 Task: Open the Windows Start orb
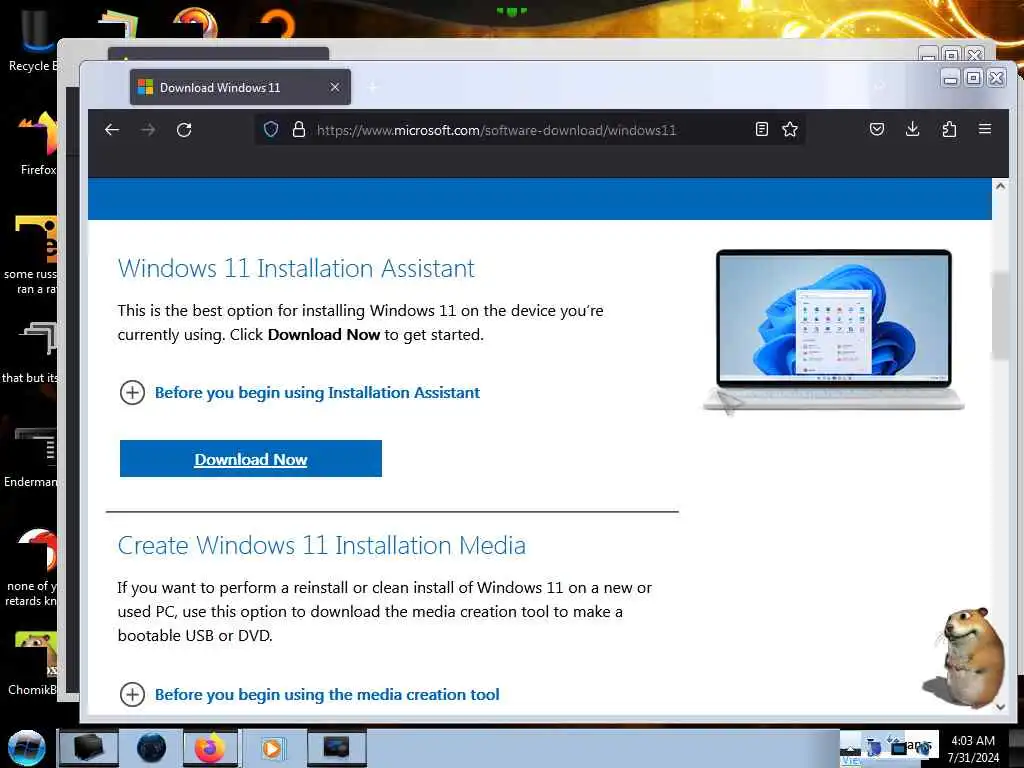click(x=27, y=748)
